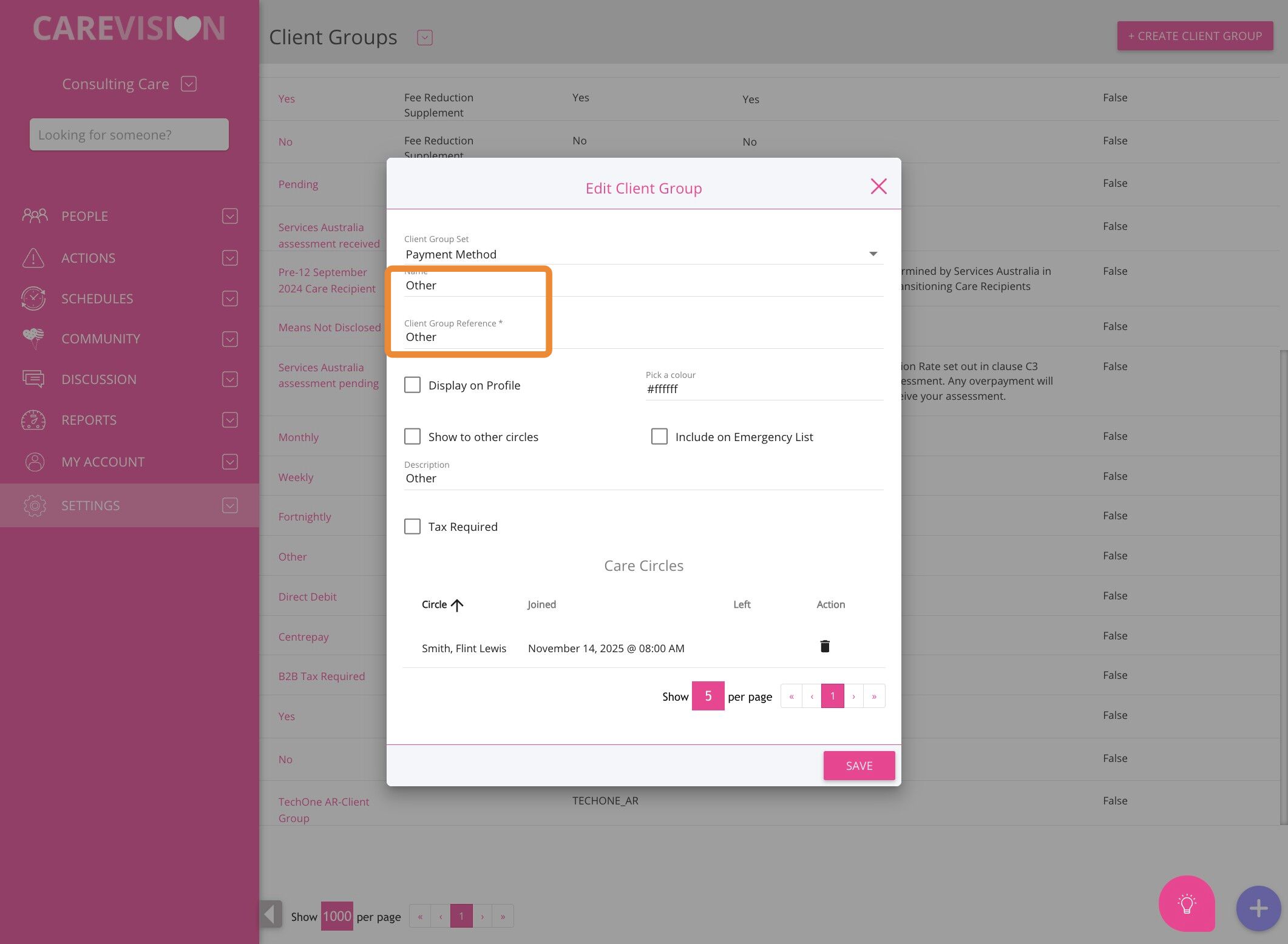
Task: Close the Edit Client Group dialog
Action: 878,186
